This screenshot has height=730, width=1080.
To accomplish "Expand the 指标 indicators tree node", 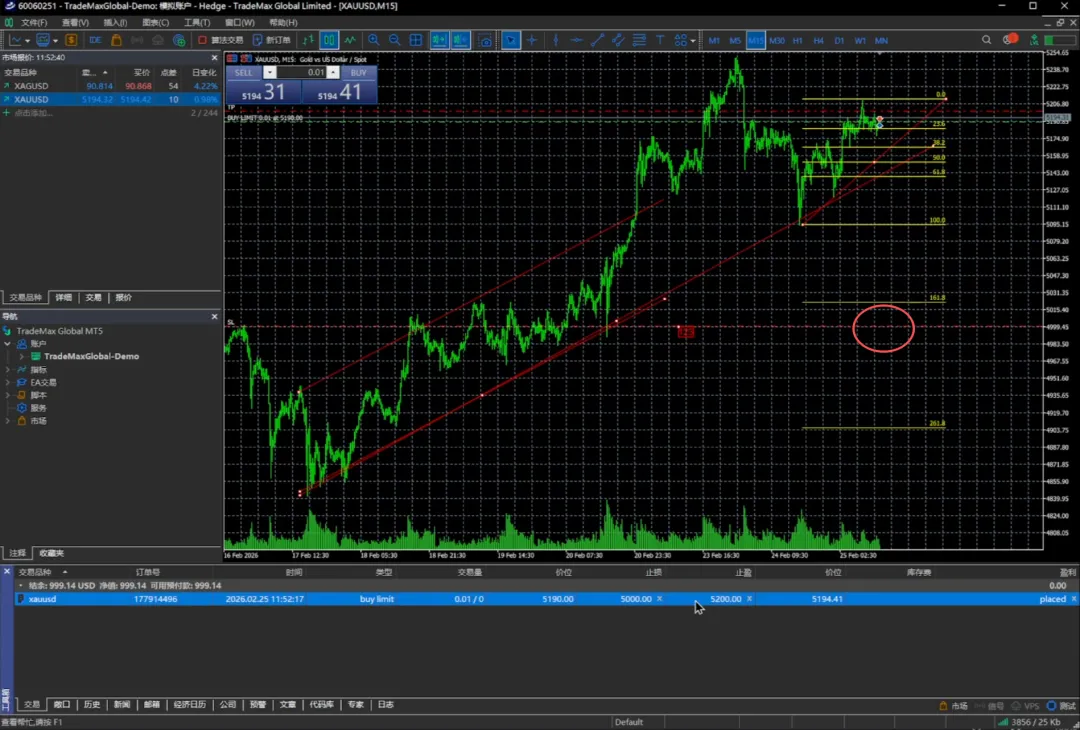I will click(x=9, y=370).
